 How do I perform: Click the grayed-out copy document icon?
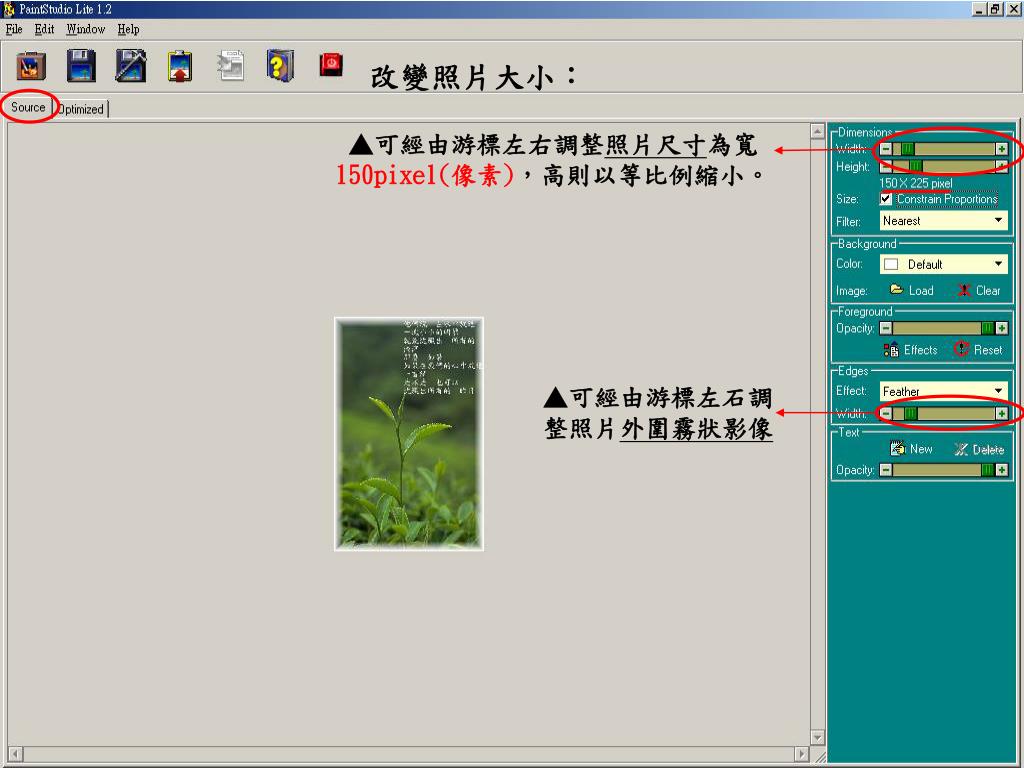231,65
